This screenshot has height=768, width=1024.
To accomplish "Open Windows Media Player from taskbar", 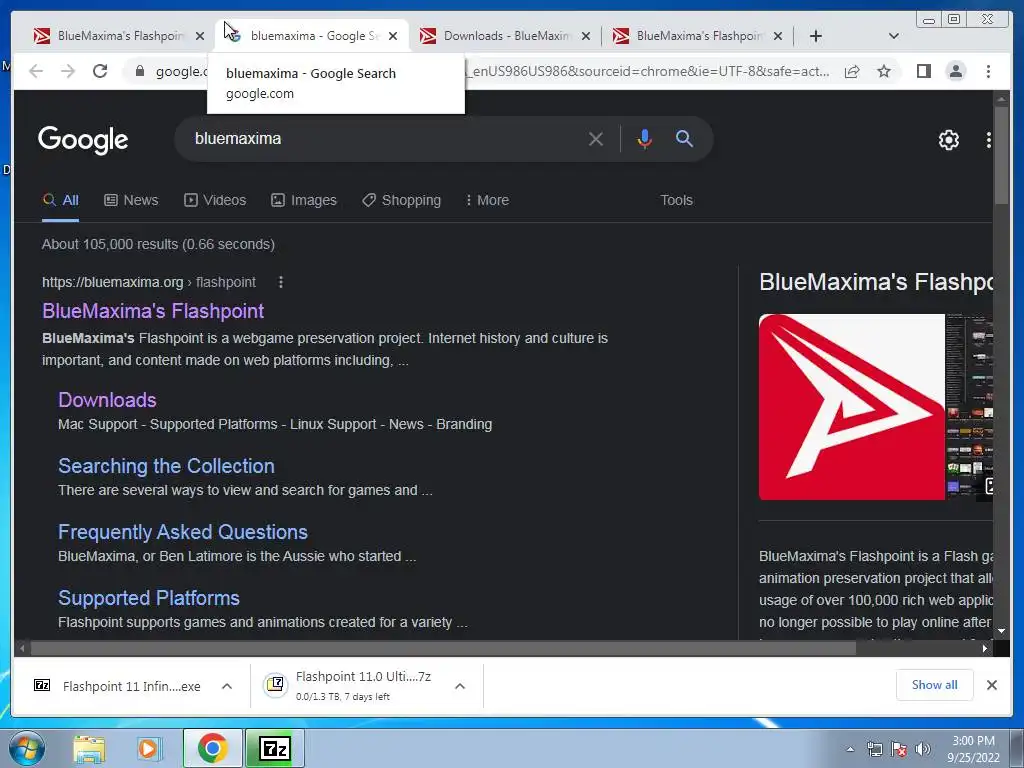I will (x=150, y=748).
